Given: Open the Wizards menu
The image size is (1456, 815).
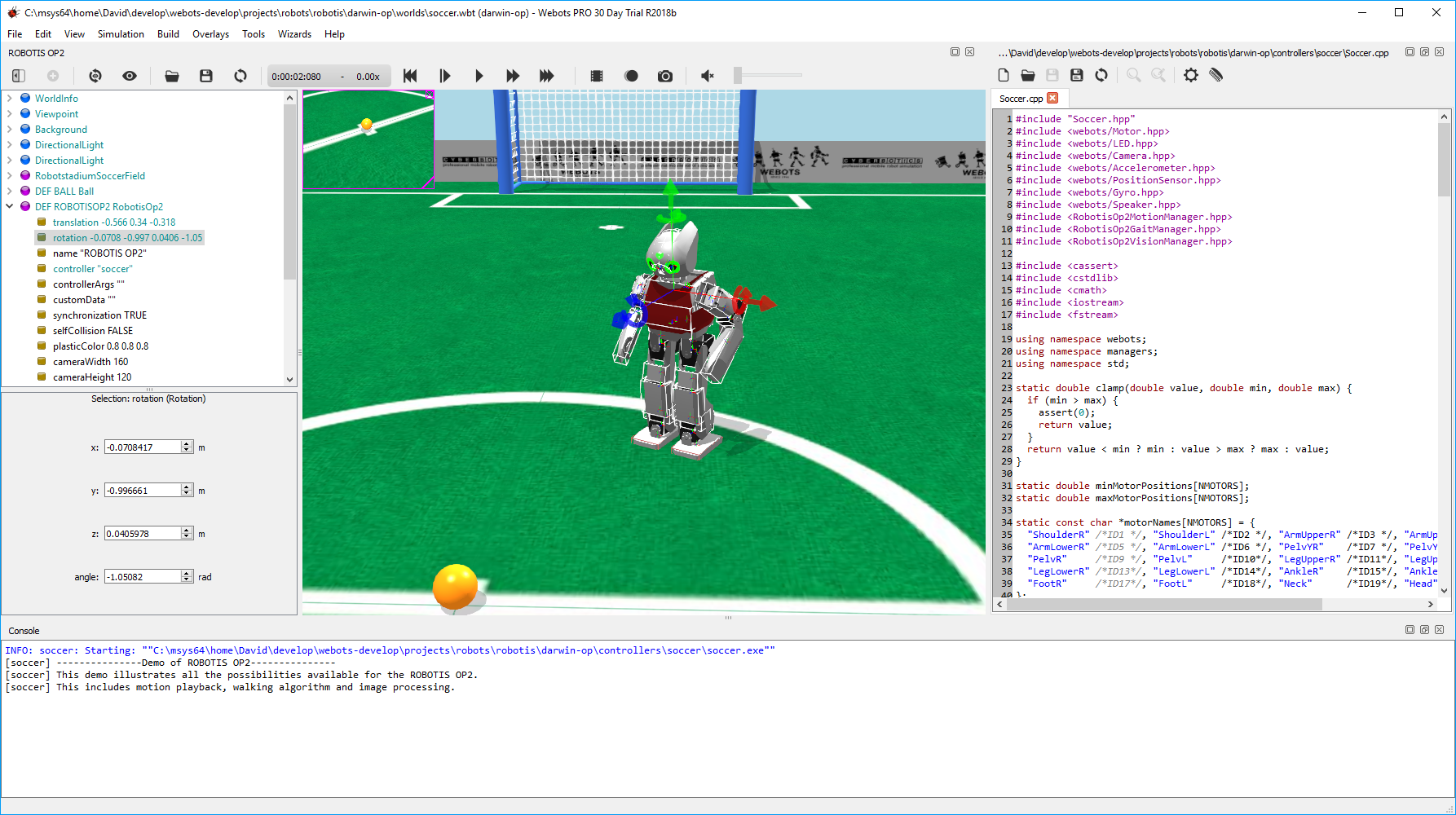Looking at the screenshot, I should coord(294,34).
